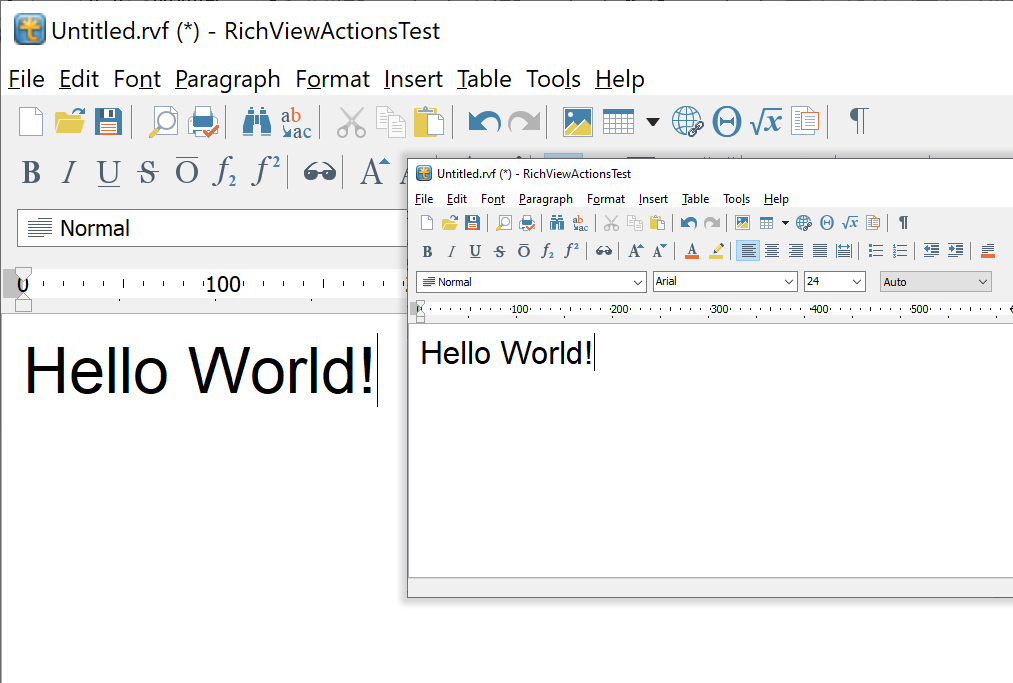Click the increase indent icon in the smaller window
This screenshot has height=683, width=1013.
pyautogui.click(x=955, y=251)
